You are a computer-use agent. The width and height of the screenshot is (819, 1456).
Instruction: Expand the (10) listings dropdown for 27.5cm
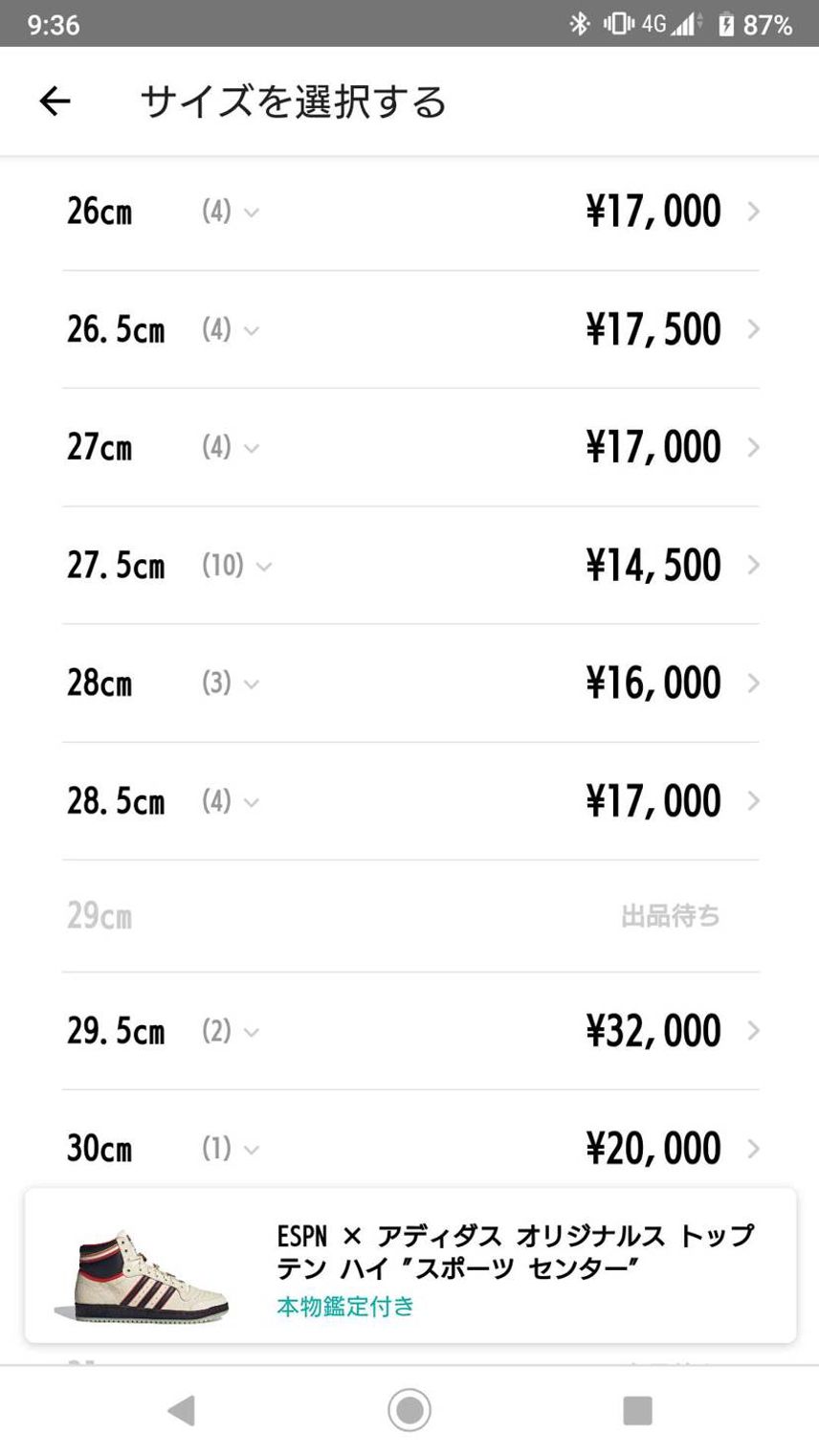pos(236,565)
